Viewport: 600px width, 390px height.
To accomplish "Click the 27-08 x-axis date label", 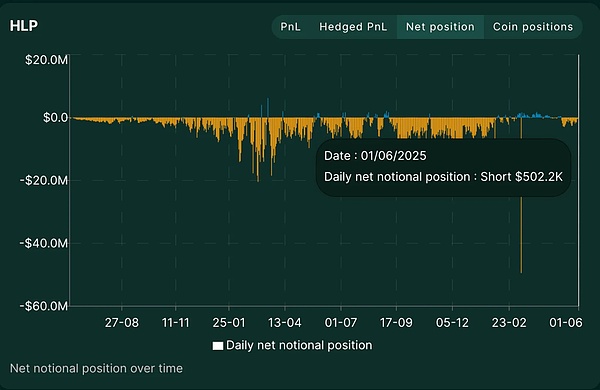I will [x=122, y=323].
